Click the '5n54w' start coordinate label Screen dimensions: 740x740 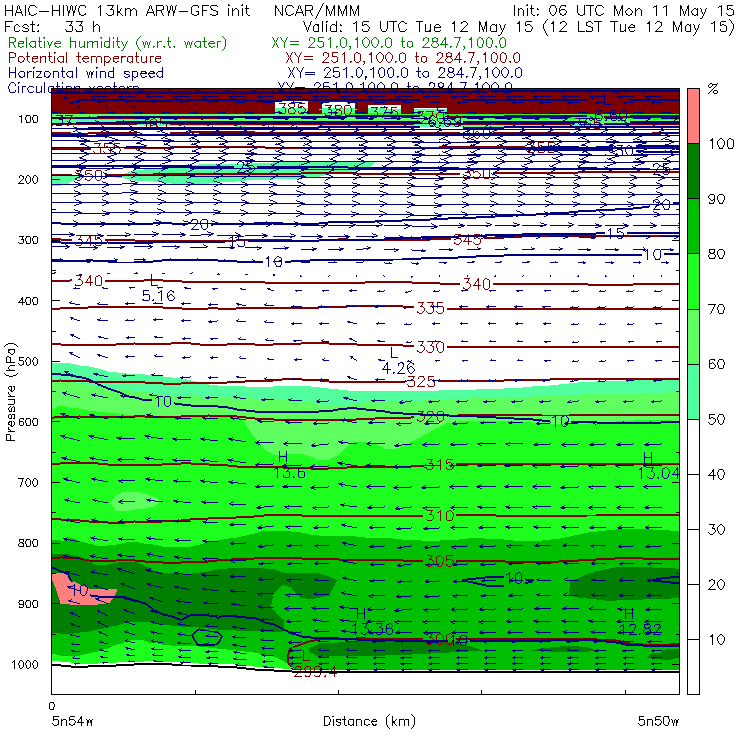coord(73,721)
